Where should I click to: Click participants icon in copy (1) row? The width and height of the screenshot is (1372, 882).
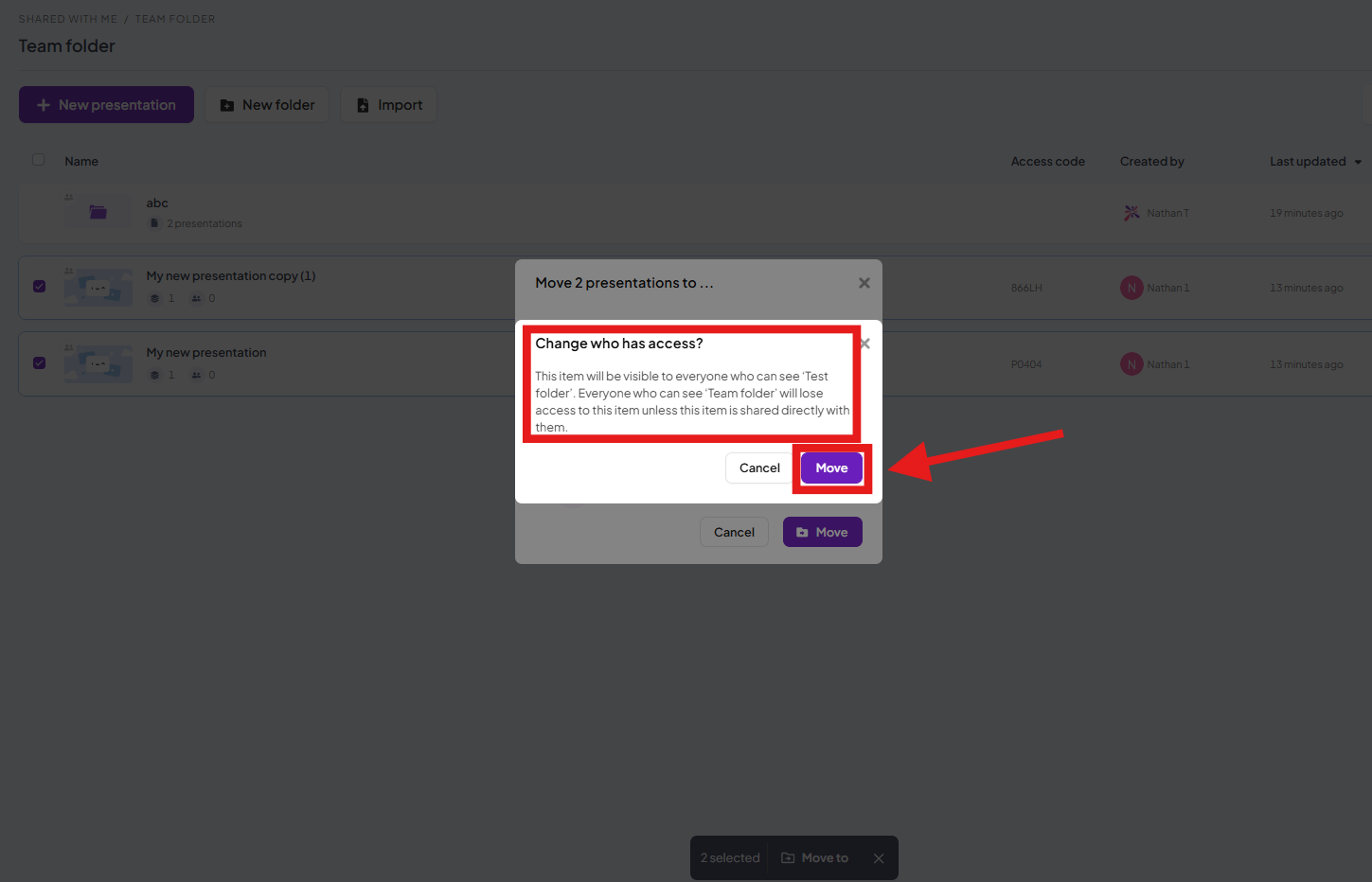(x=196, y=298)
